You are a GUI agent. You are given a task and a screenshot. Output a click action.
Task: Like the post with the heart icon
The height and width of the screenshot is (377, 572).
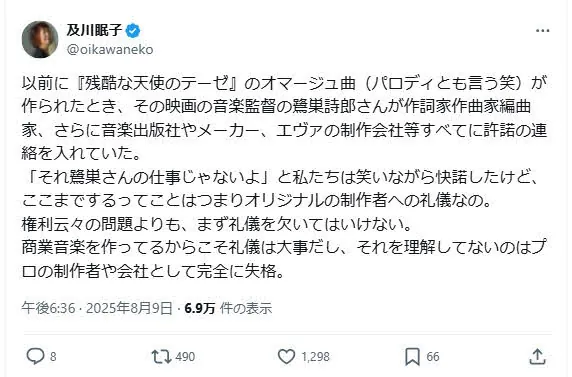pyautogui.click(x=286, y=356)
